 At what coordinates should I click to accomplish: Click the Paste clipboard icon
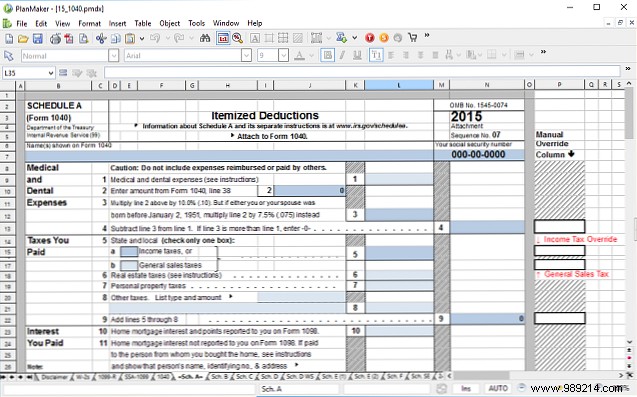tap(130, 39)
